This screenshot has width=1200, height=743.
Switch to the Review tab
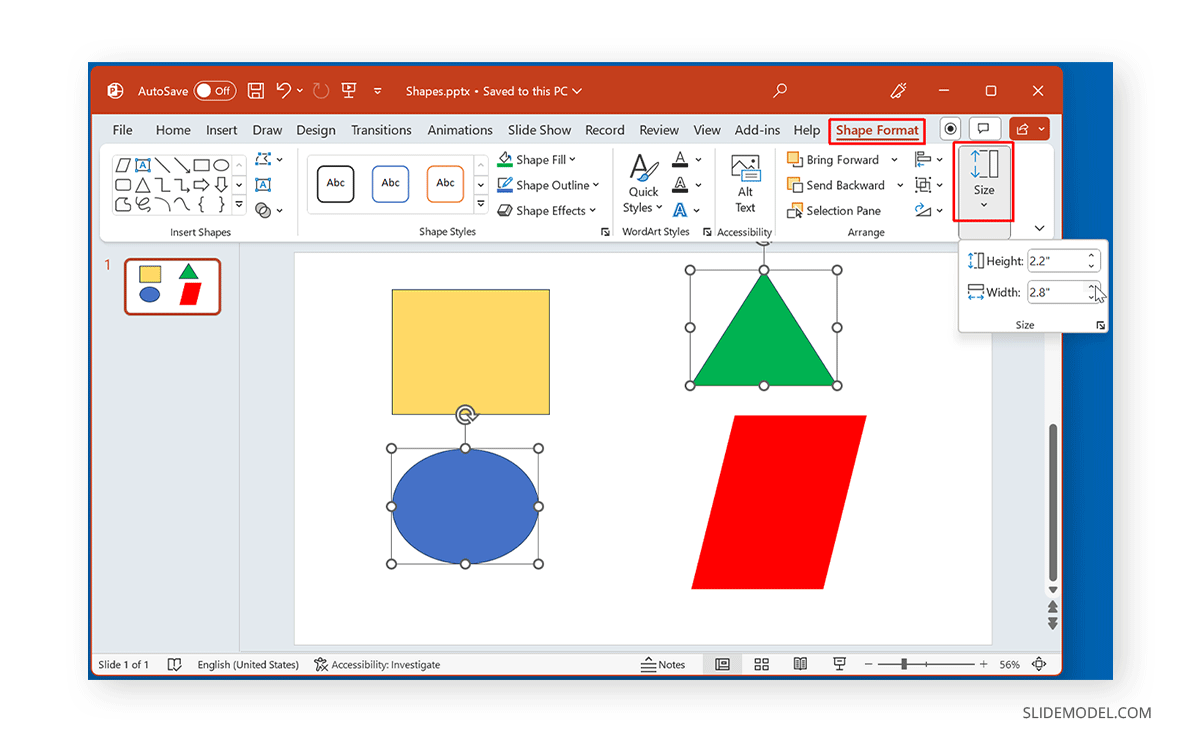point(659,130)
